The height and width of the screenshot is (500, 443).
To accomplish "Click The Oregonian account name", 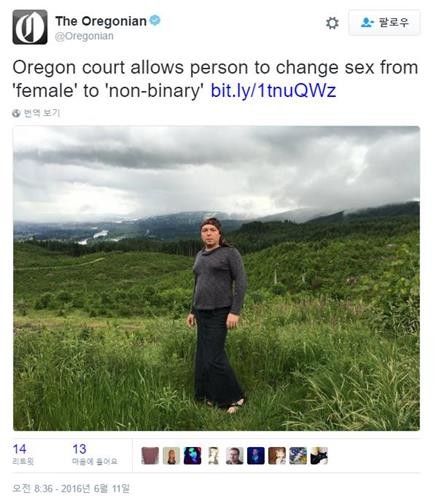I will coord(101,21).
